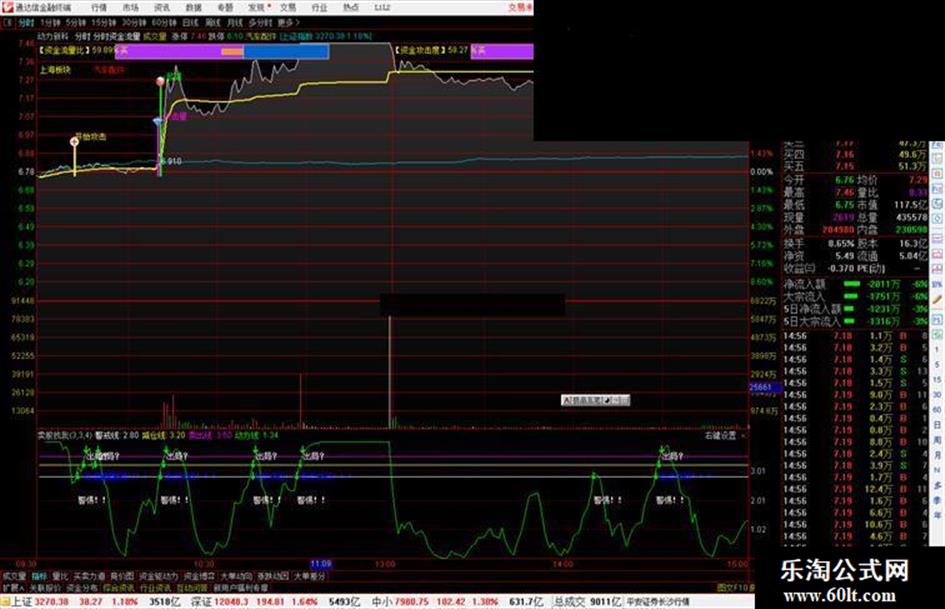Select the 大单动向 indicator tab
945x609 pixels.
pyautogui.click(x=236, y=576)
